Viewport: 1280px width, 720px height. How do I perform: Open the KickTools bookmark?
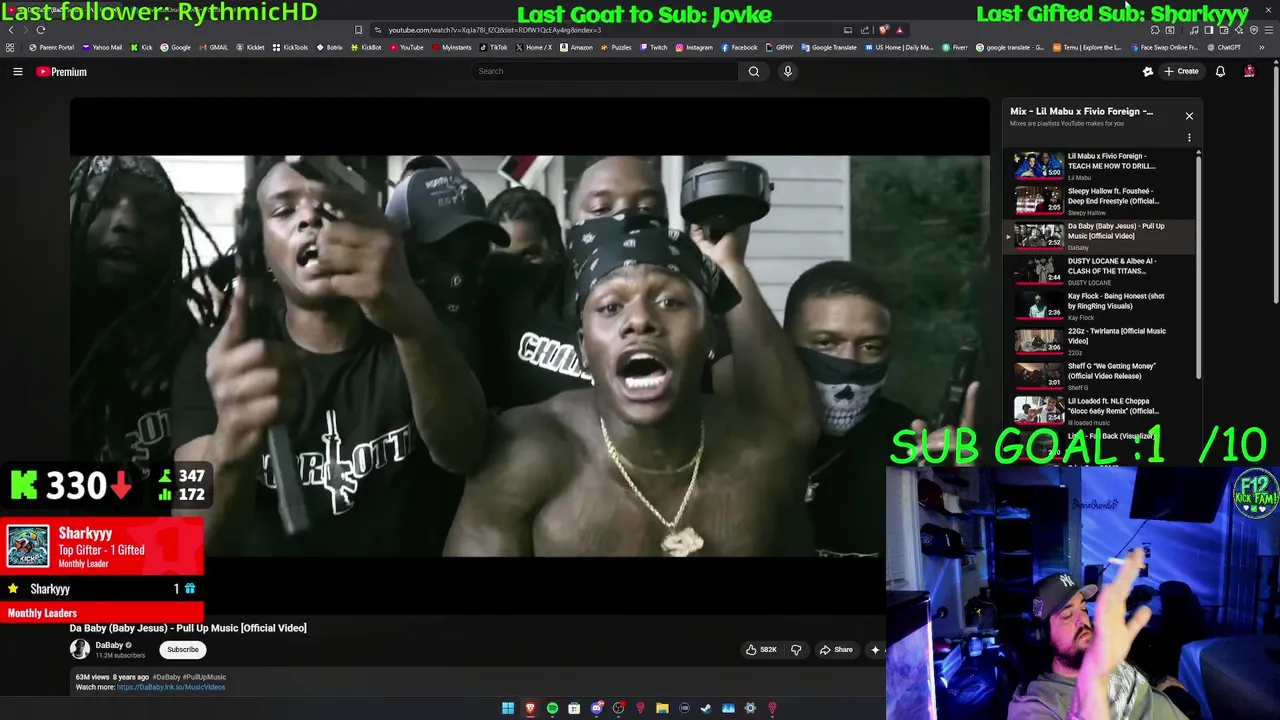(x=291, y=48)
